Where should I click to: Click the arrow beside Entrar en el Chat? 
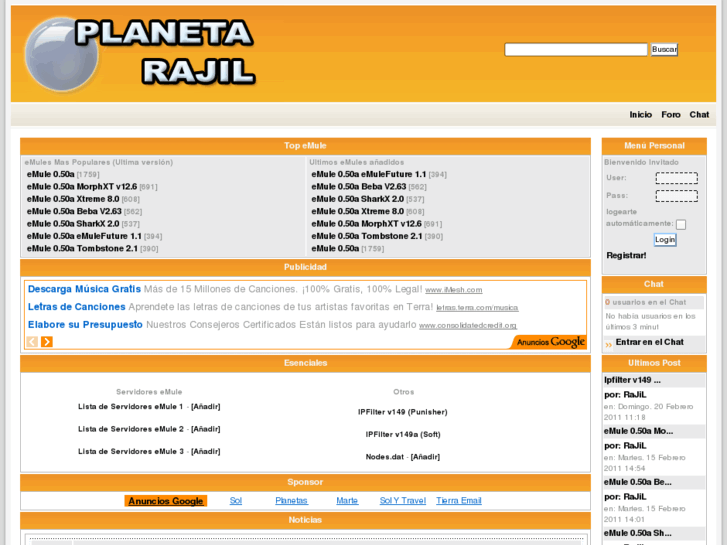tap(608, 345)
